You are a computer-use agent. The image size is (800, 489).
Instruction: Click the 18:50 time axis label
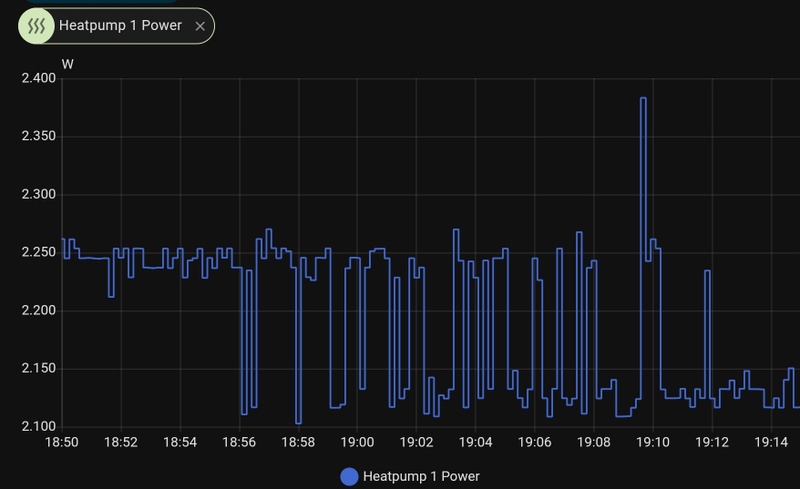pyautogui.click(x=62, y=442)
